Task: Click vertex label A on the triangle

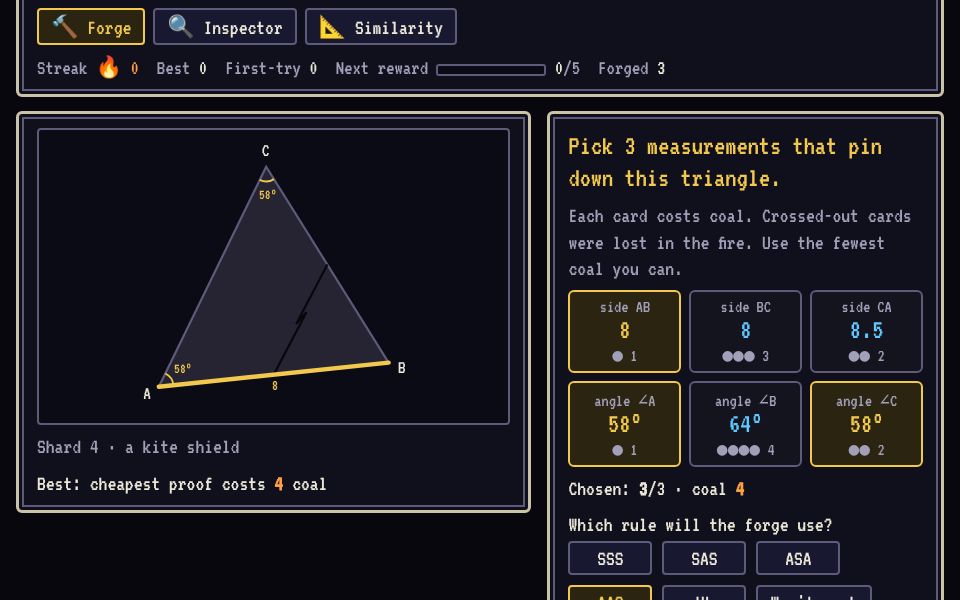Action: [147, 394]
